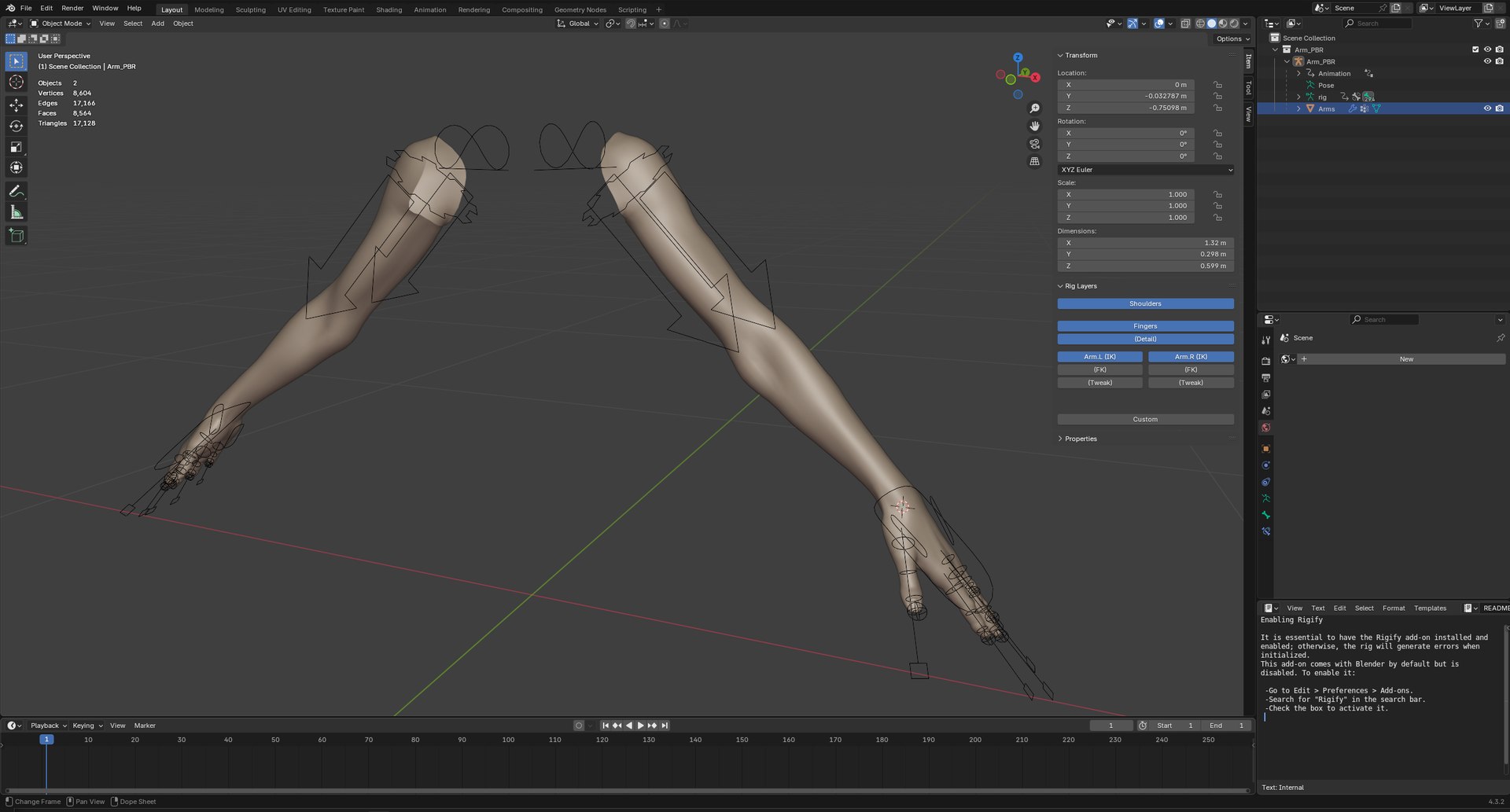Screen dimensions: 1510x812
Task: Click play animation button in timeline
Action: point(640,726)
